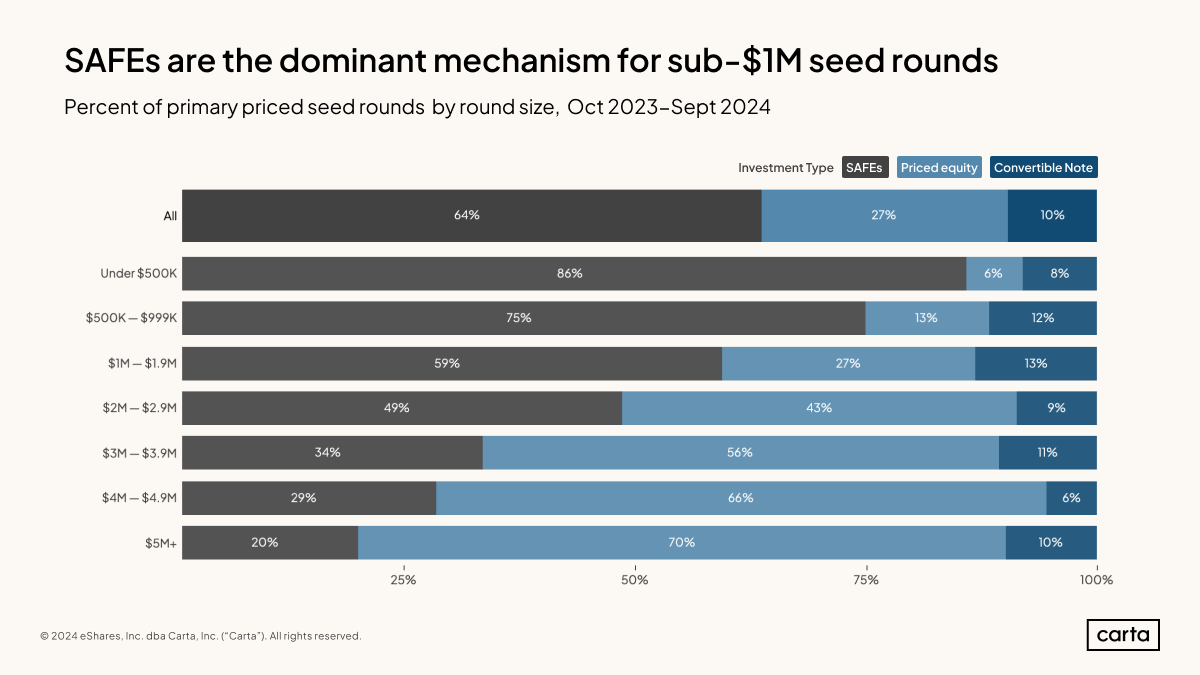Click the 66% segment in $4M—$4.9M row
Viewport: 1200px width, 675px height.
[x=741, y=498]
